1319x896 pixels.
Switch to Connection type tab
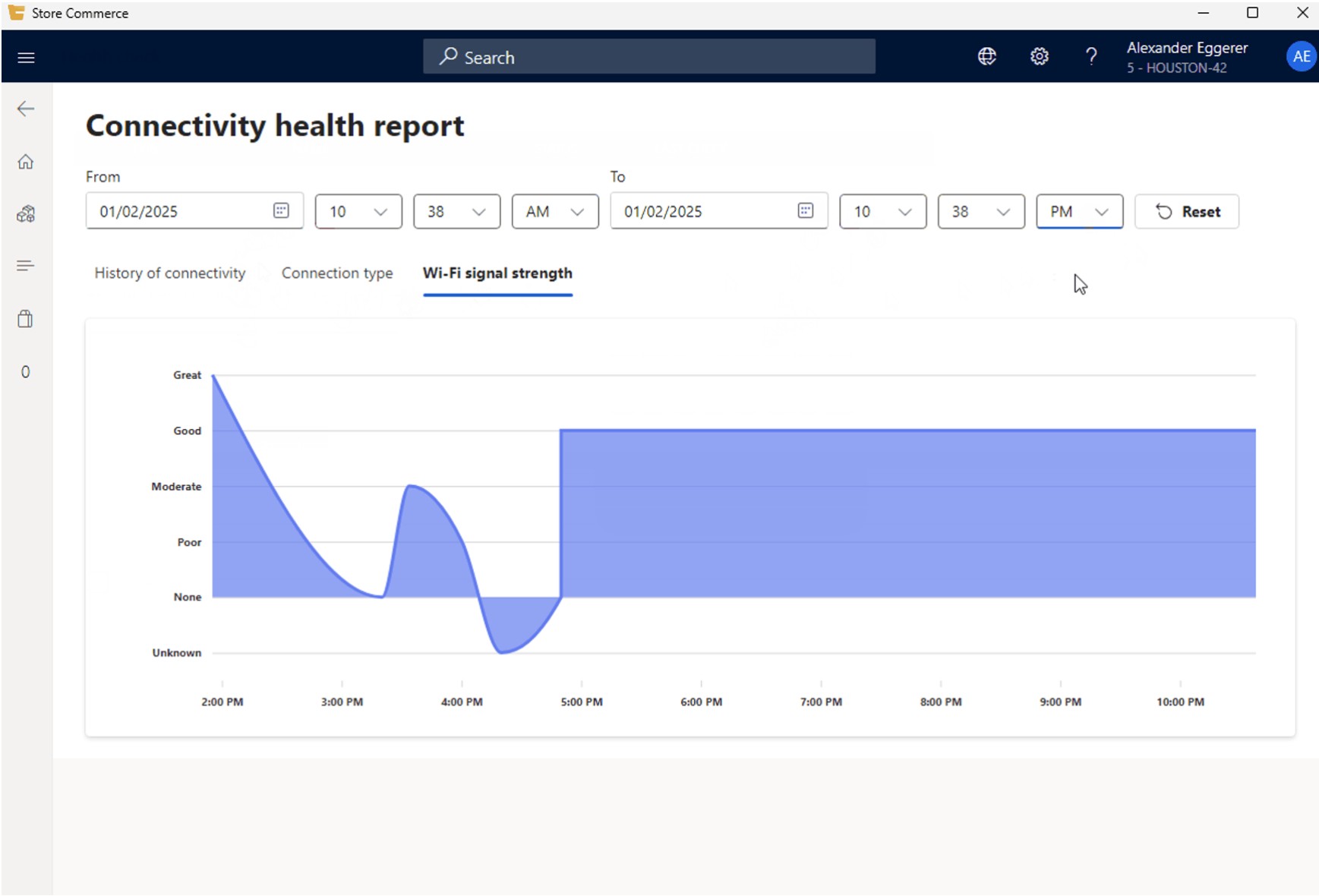[337, 273]
